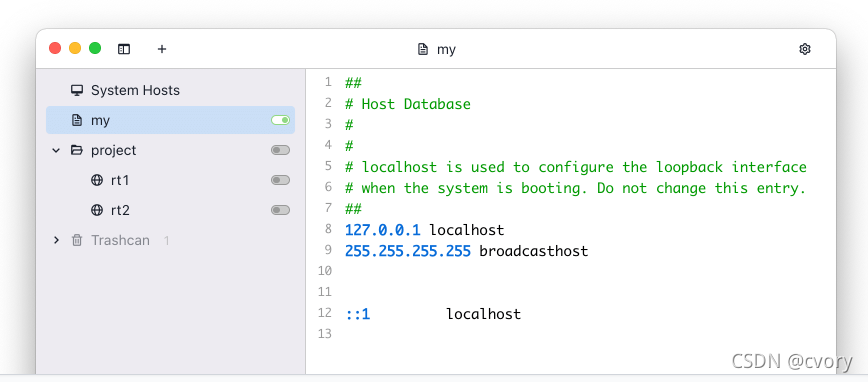Viewport: 868px width, 382px height.
Task: Click the ## comment on line 7
Action: [x=353, y=209]
